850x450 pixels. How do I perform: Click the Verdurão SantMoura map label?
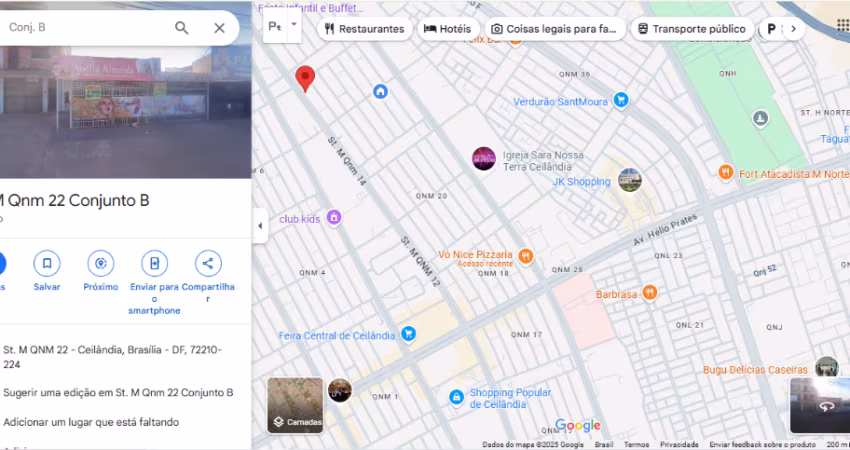pyautogui.click(x=561, y=101)
